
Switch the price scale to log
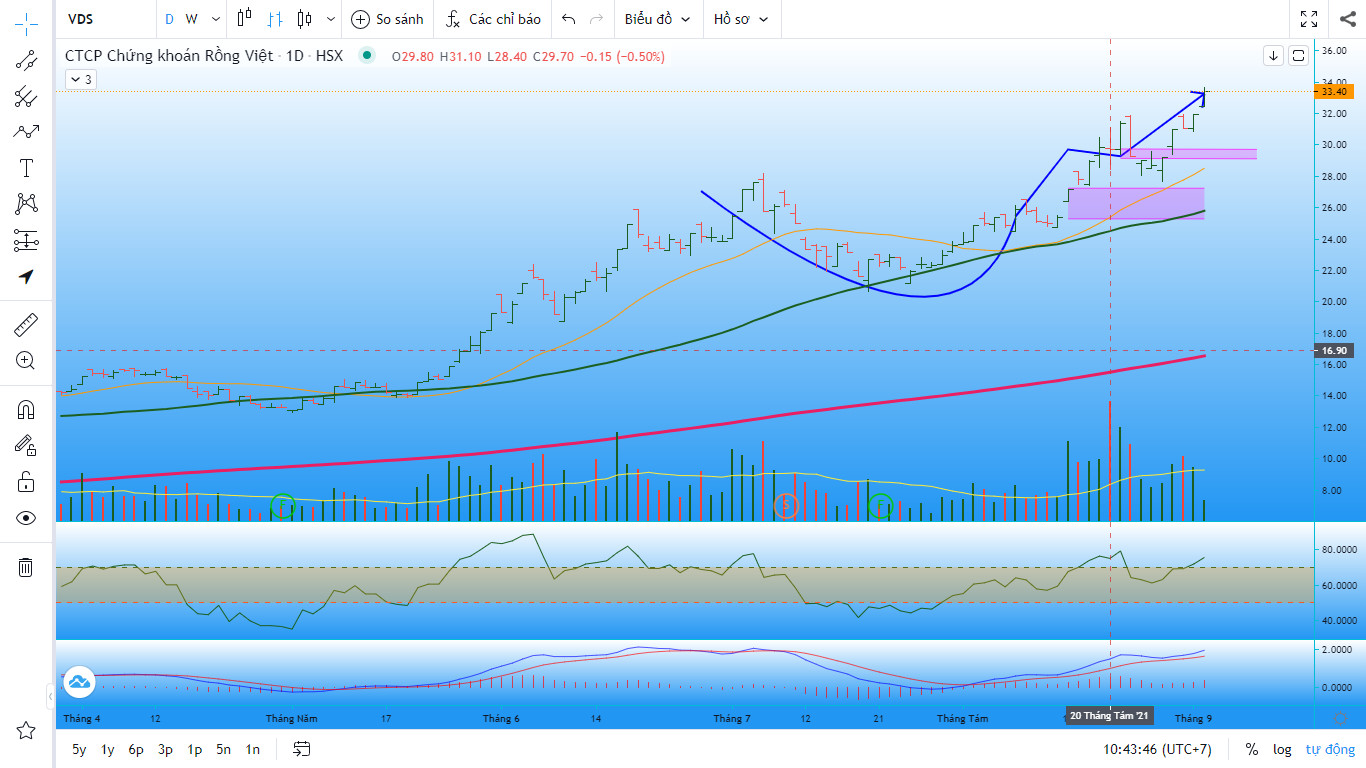coord(1282,749)
